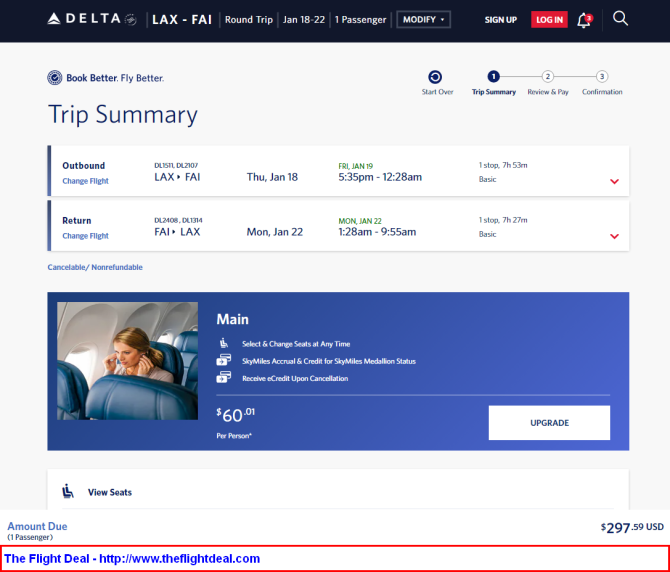The width and height of the screenshot is (670, 572).
Task: Click the SkyMiles Accrual card icon
Action: [x=223, y=360]
